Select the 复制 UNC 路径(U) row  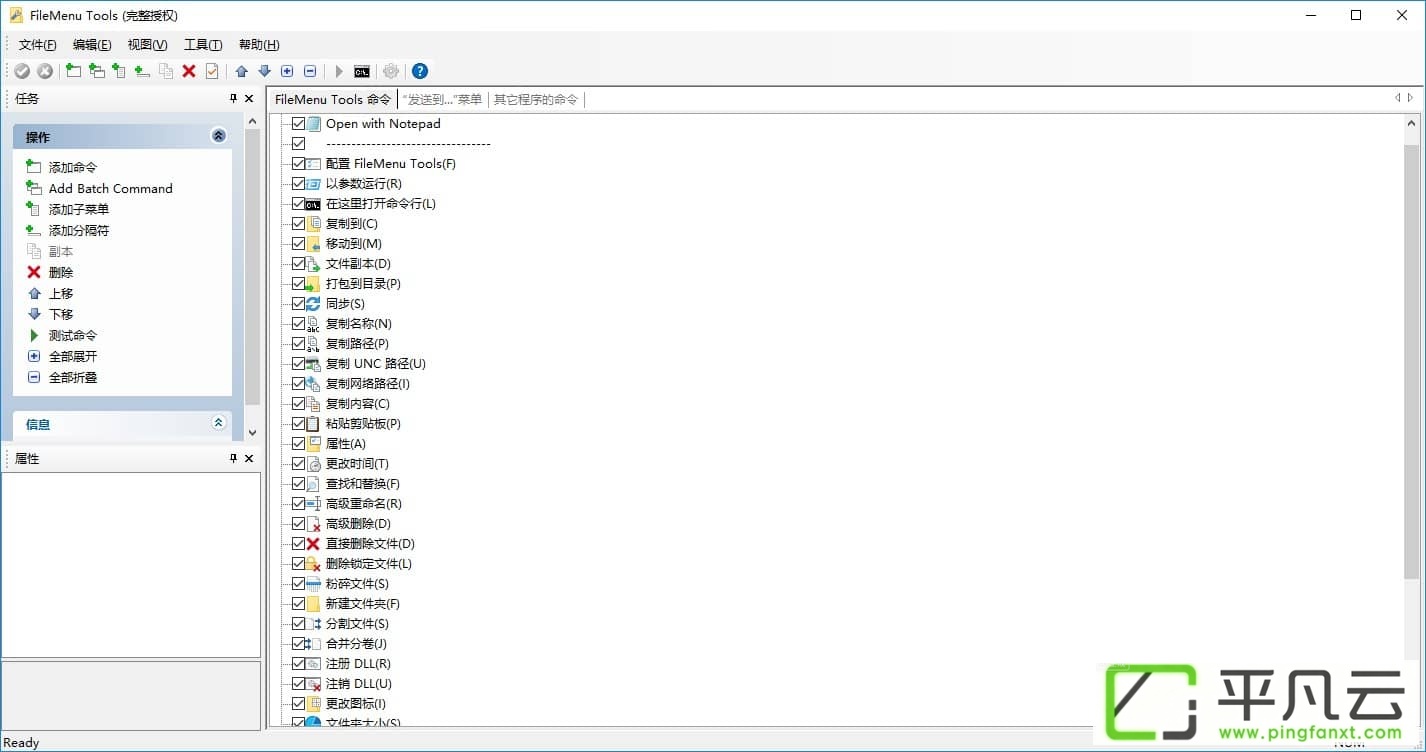[376, 363]
